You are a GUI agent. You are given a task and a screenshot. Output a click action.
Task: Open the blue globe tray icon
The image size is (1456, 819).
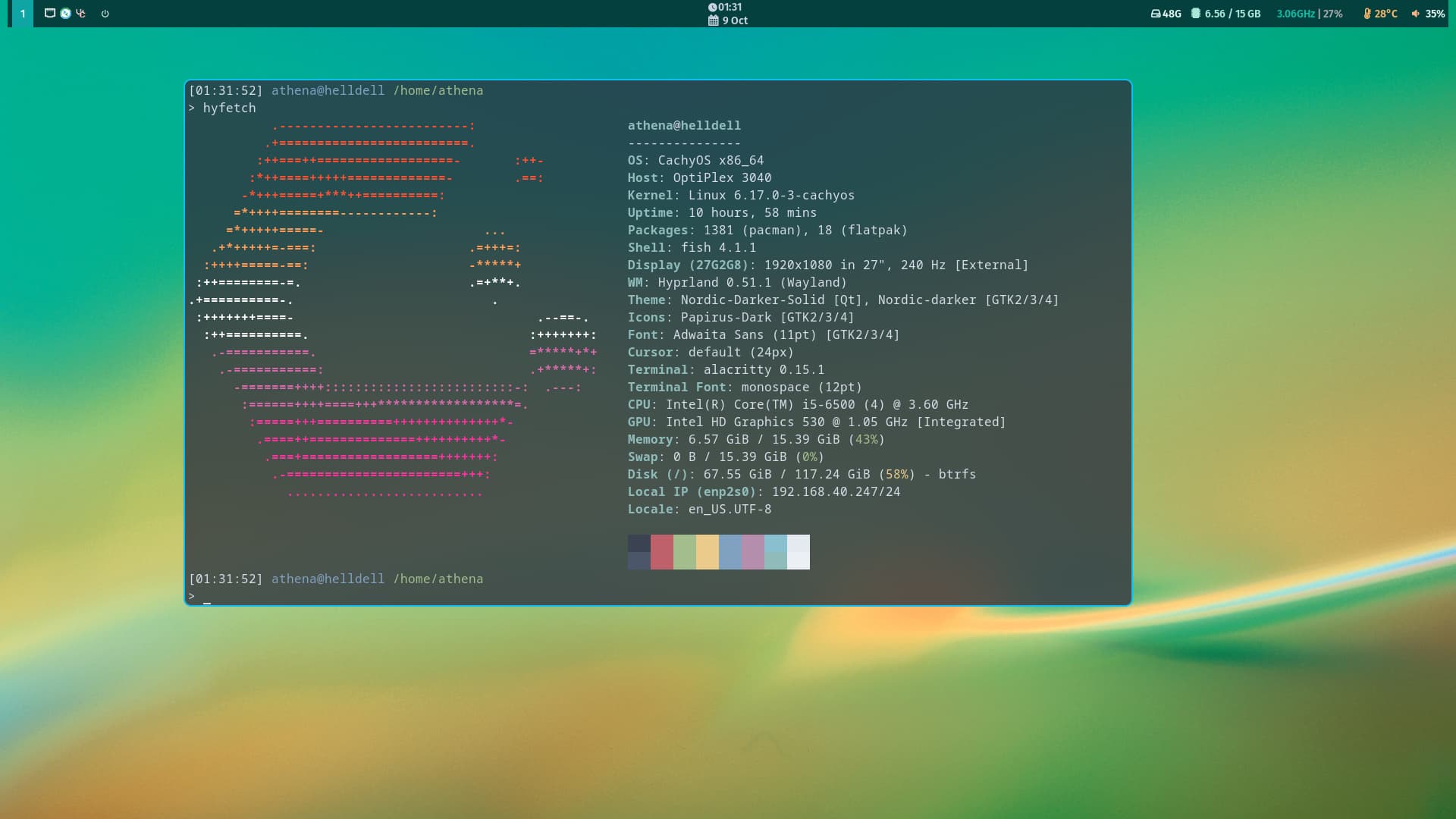coord(65,13)
